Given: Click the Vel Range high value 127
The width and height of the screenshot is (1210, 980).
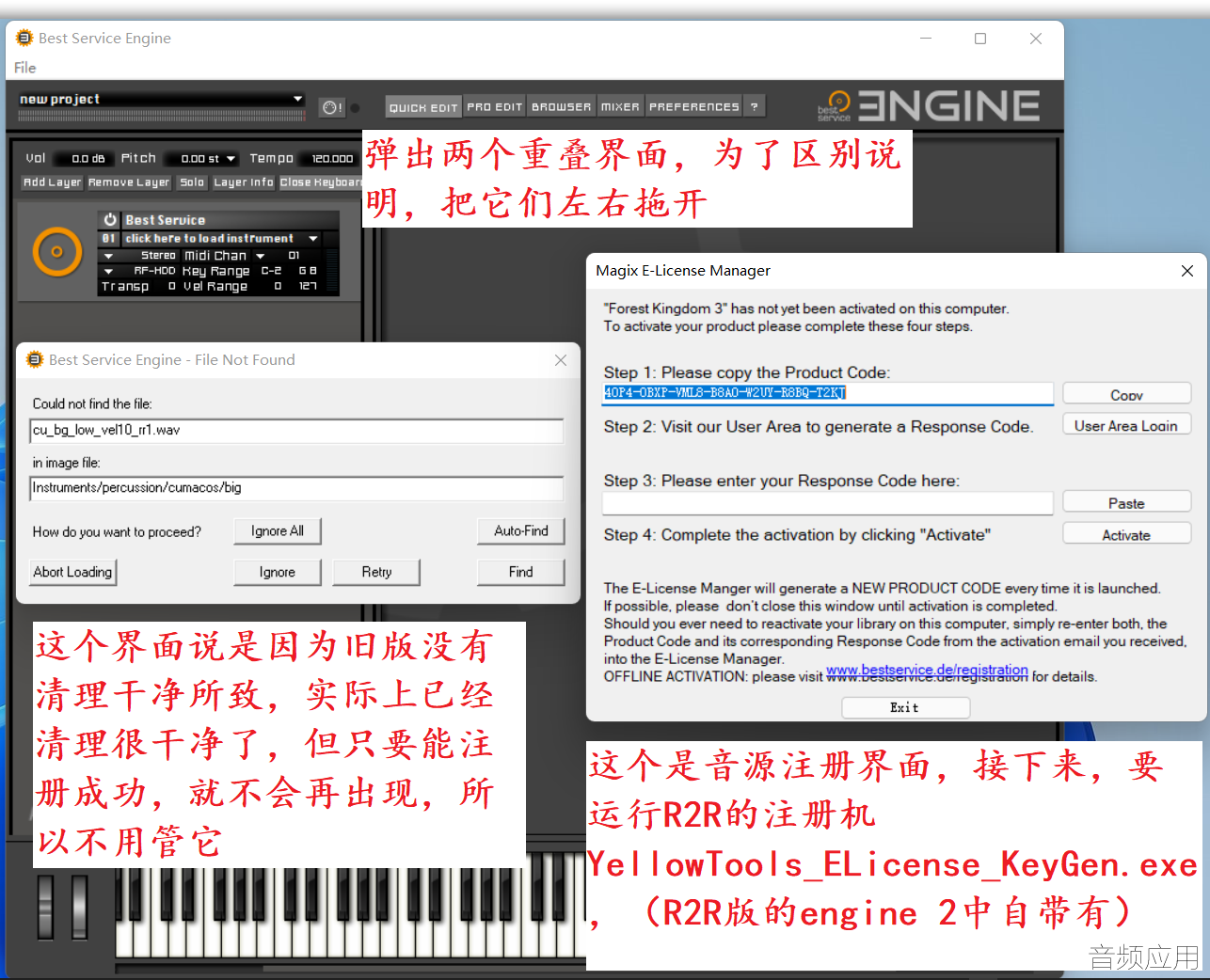Looking at the screenshot, I should (308, 286).
